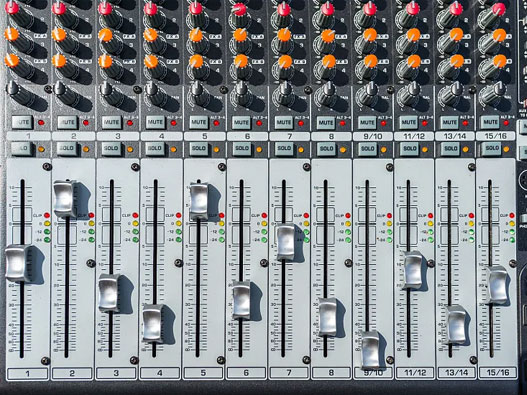Activate SOLO on channel 7
527x395 pixels.
tap(284, 149)
